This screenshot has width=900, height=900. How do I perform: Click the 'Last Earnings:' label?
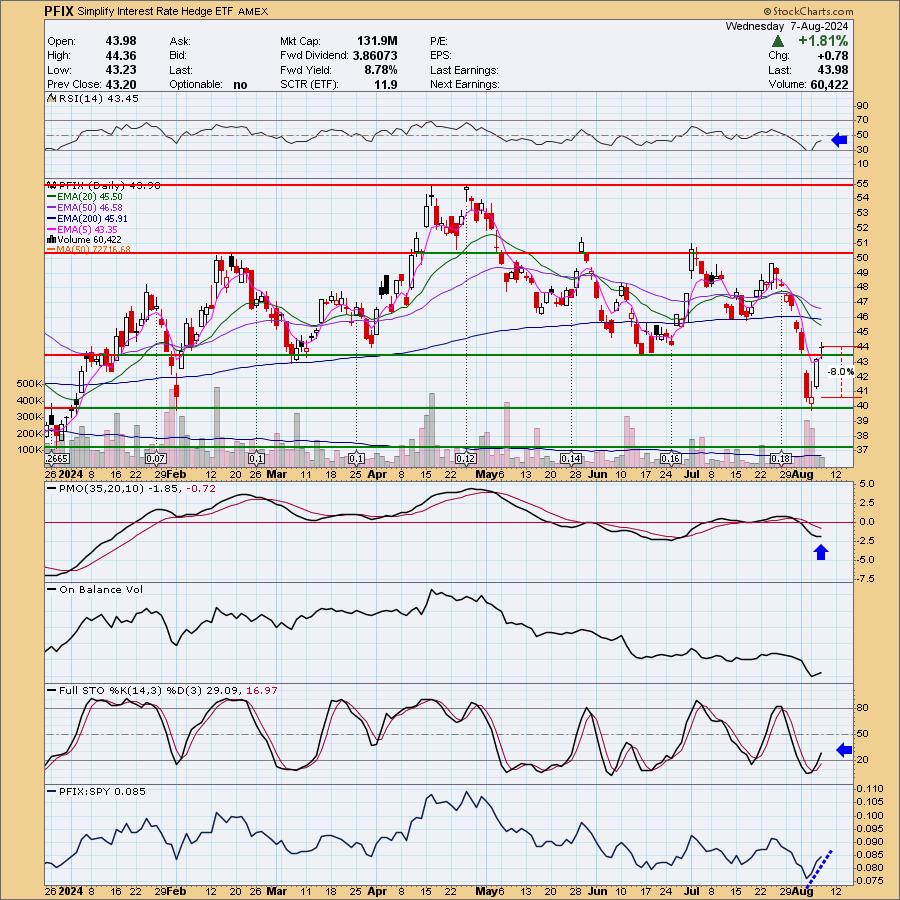(464, 70)
